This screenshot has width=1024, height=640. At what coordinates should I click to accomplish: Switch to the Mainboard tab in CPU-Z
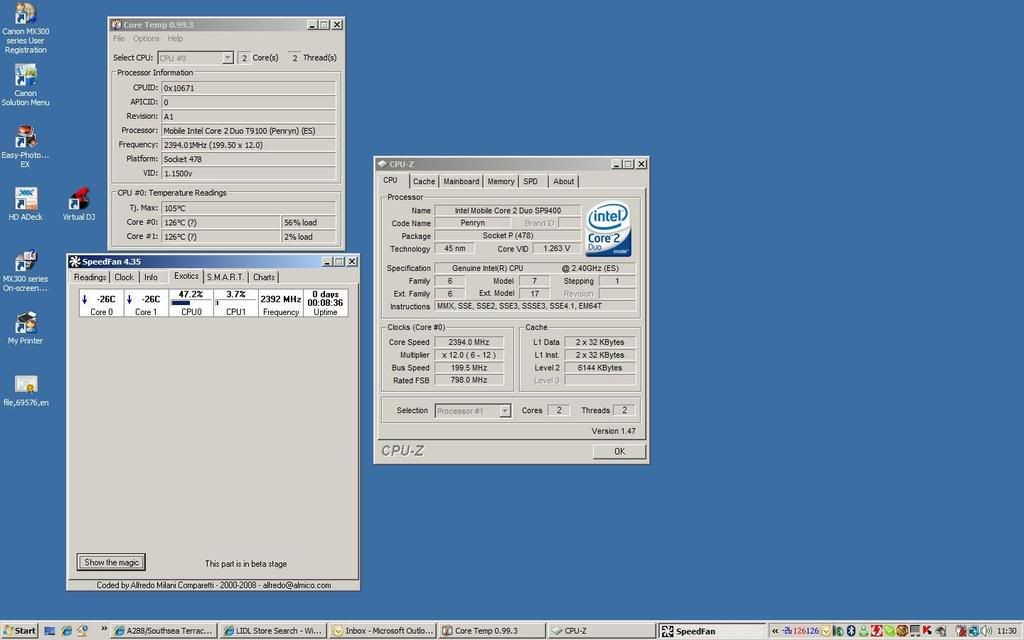tap(461, 181)
